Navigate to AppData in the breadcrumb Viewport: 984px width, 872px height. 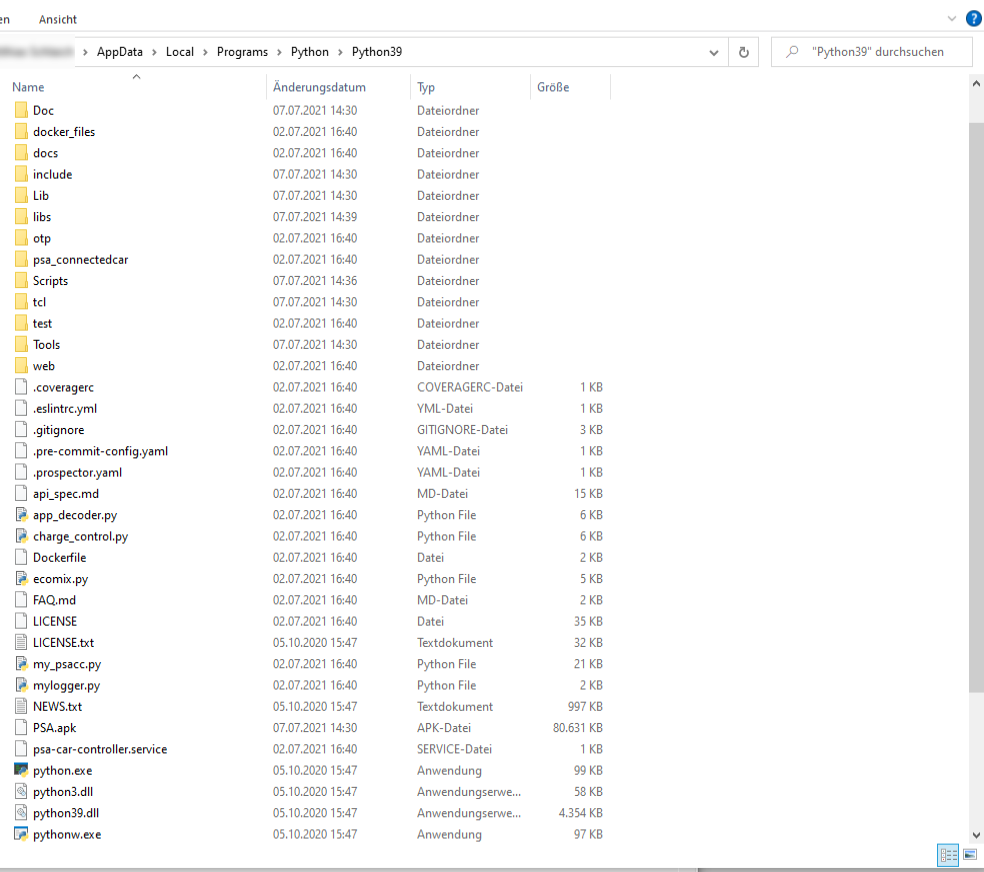pos(119,52)
